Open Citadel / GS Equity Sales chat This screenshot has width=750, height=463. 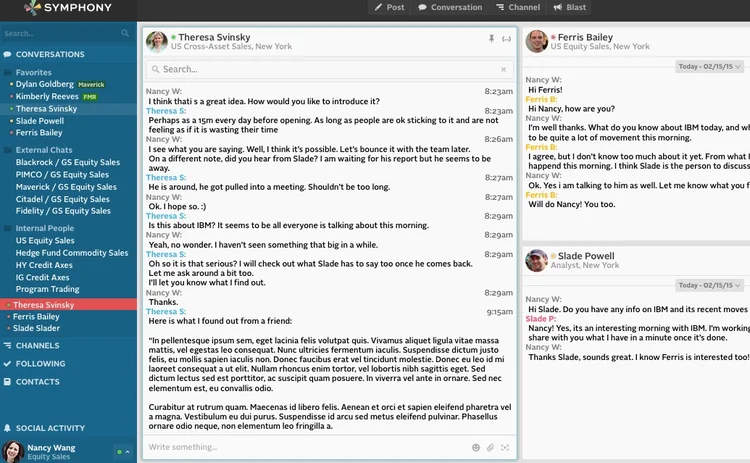[63, 199]
